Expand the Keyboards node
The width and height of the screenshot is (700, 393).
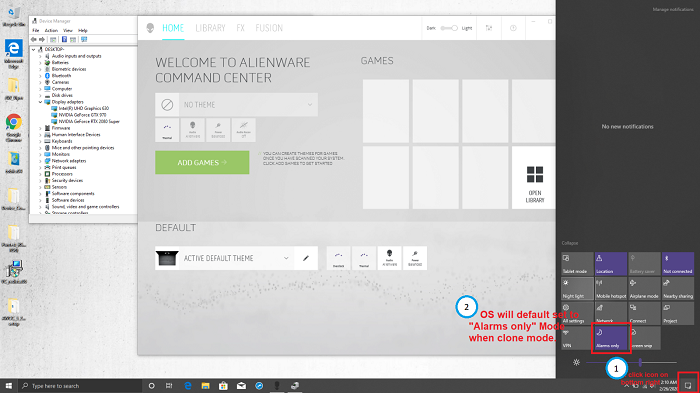(x=40, y=141)
